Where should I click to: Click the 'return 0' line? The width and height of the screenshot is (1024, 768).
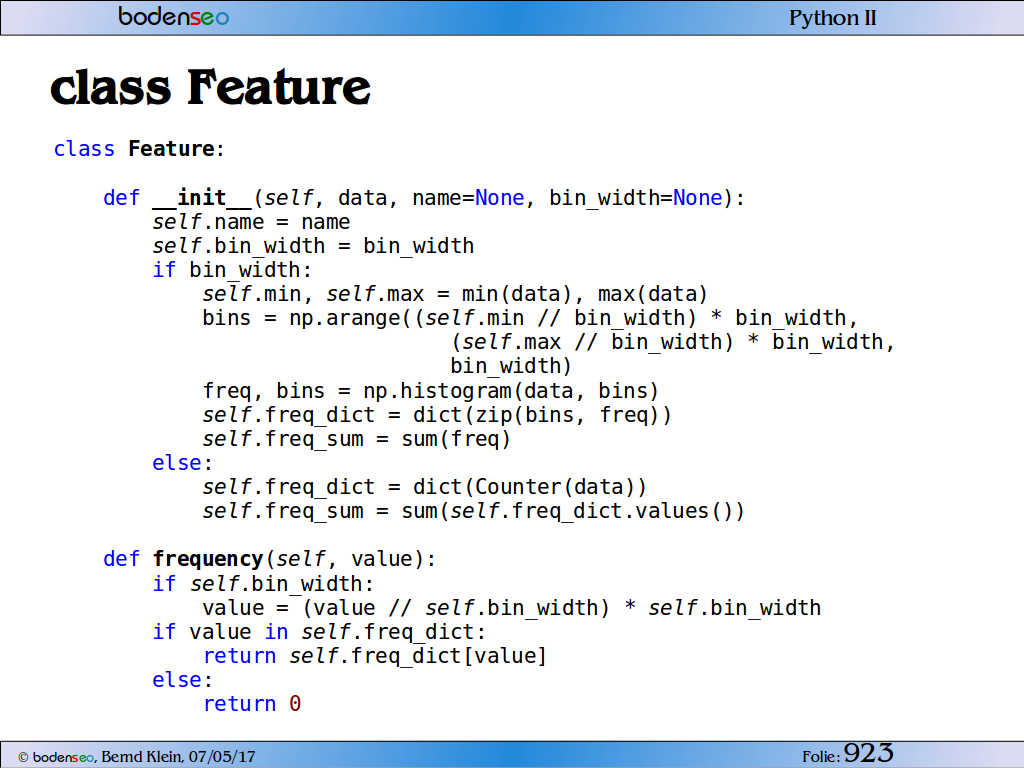coord(252,704)
